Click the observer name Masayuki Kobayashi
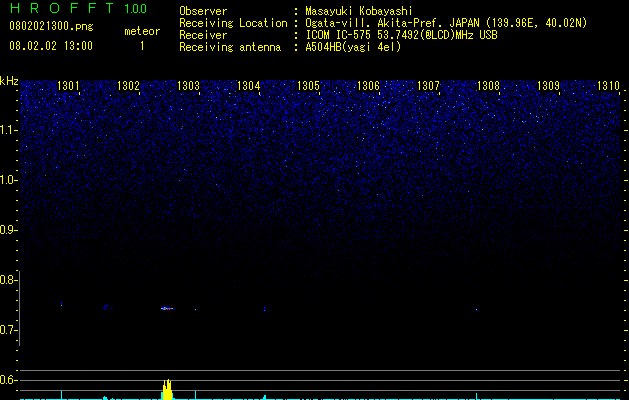 [x=359, y=11]
